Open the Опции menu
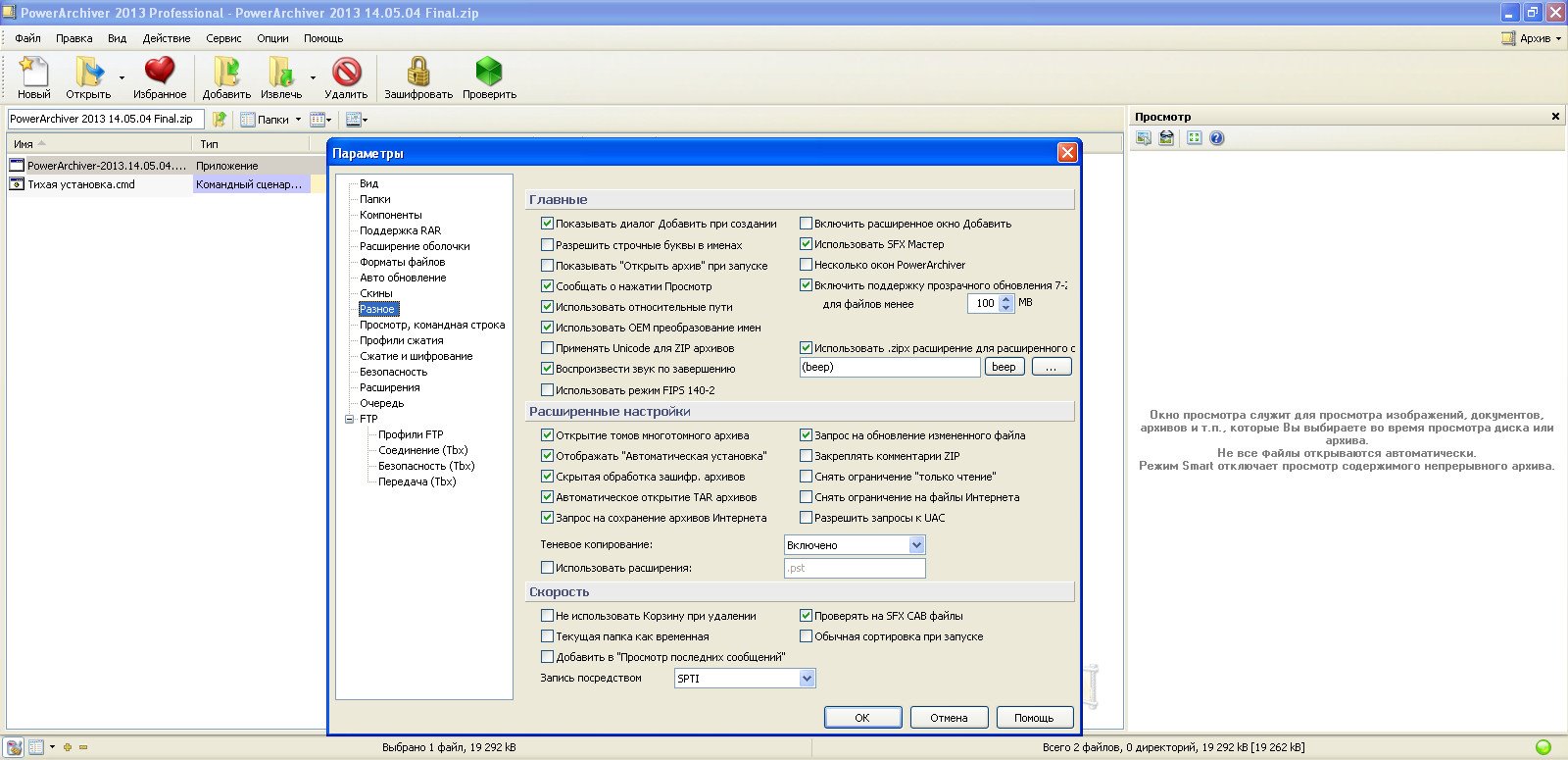The image size is (1568, 760). tap(272, 38)
